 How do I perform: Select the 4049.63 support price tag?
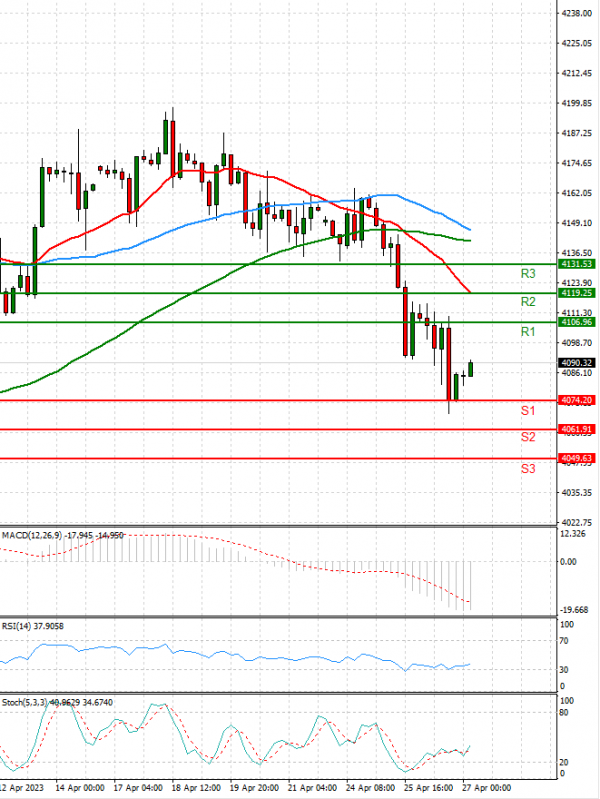[576, 458]
